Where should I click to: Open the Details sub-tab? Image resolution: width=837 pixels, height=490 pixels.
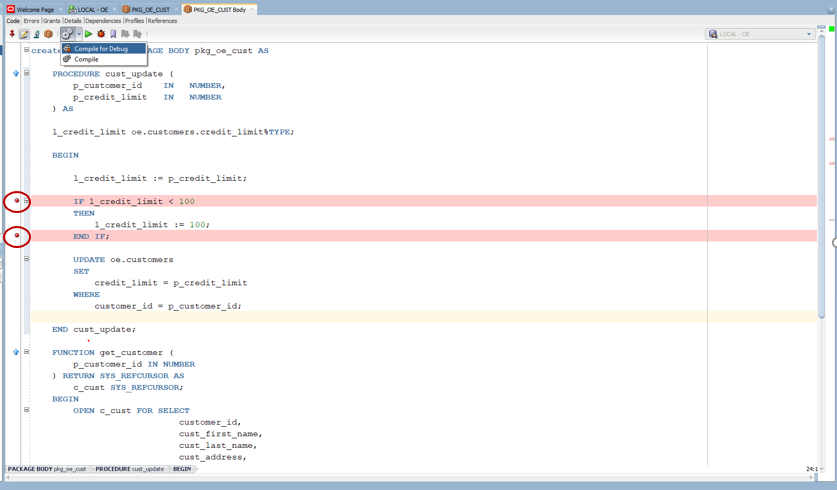coord(73,21)
